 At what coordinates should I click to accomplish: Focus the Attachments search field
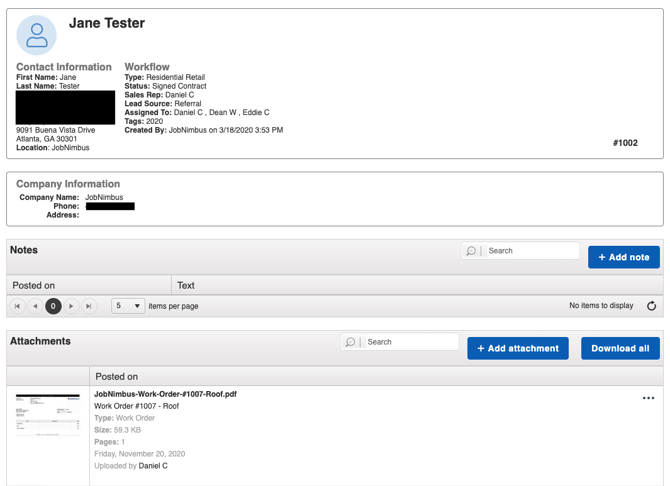click(410, 342)
